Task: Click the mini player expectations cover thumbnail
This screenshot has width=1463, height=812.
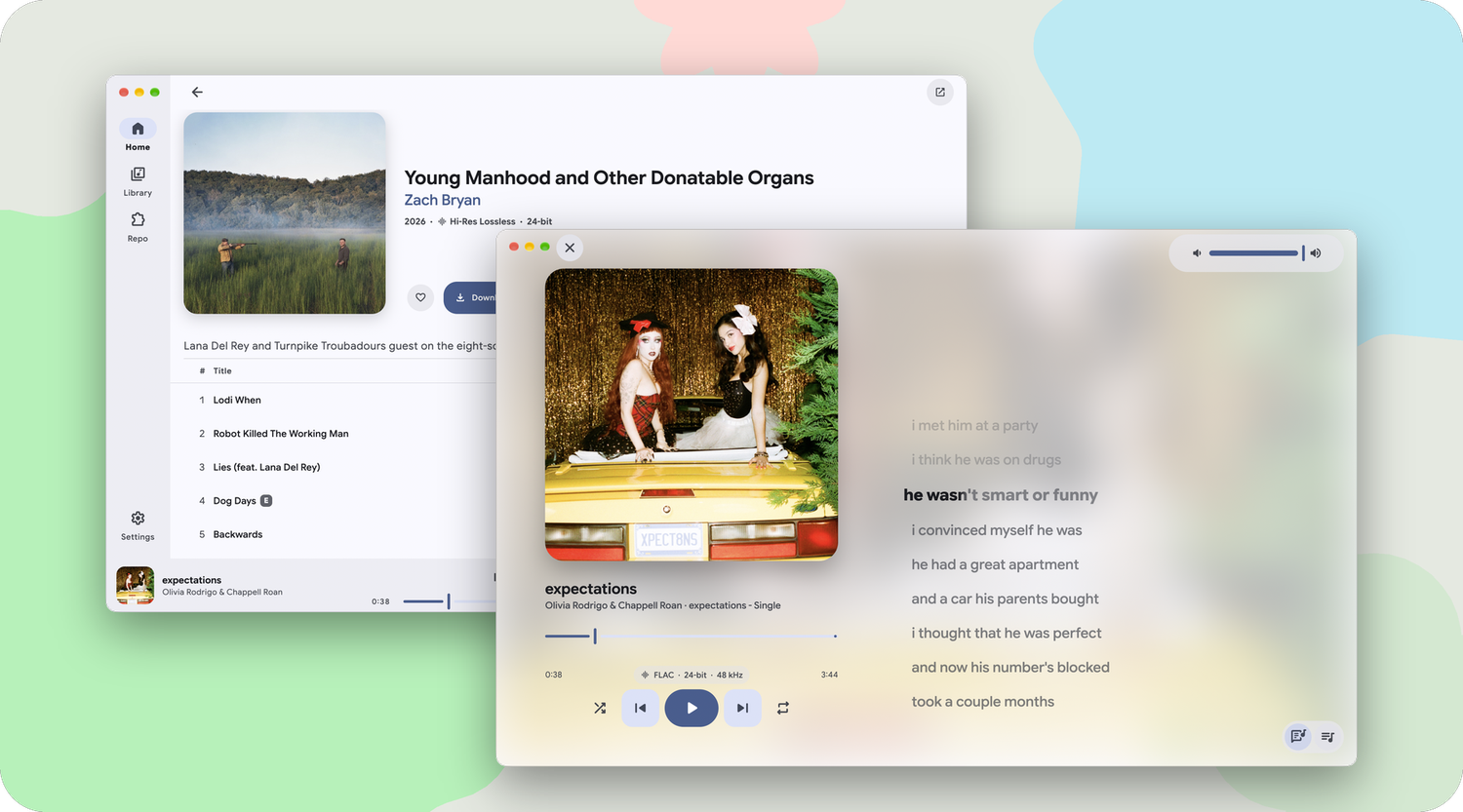Action: (x=135, y=586)
